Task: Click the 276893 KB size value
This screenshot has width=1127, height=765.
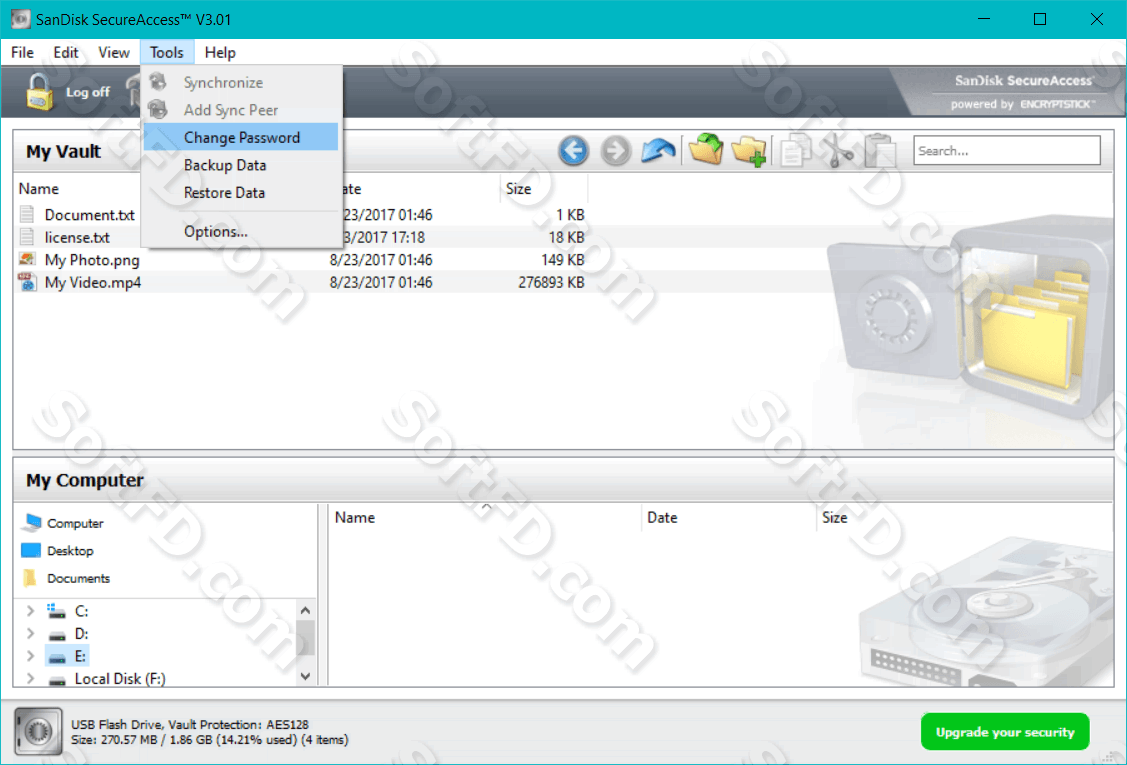Action: pyautogui.click(x=551, y=283)
